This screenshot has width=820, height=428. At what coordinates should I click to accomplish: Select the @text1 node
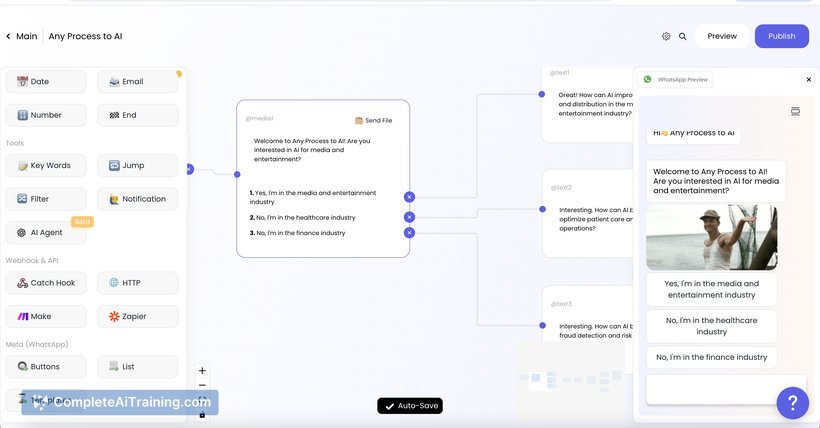coord(588,105)
